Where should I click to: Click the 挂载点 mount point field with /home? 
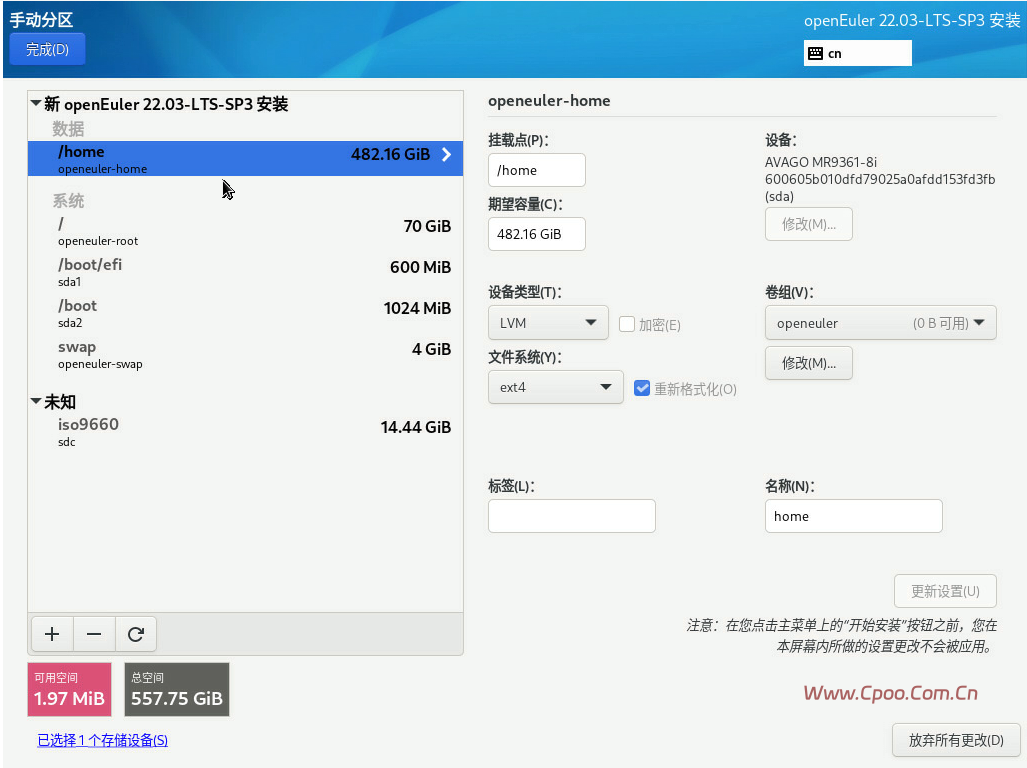pyautogui.click(x=536, y=170)
